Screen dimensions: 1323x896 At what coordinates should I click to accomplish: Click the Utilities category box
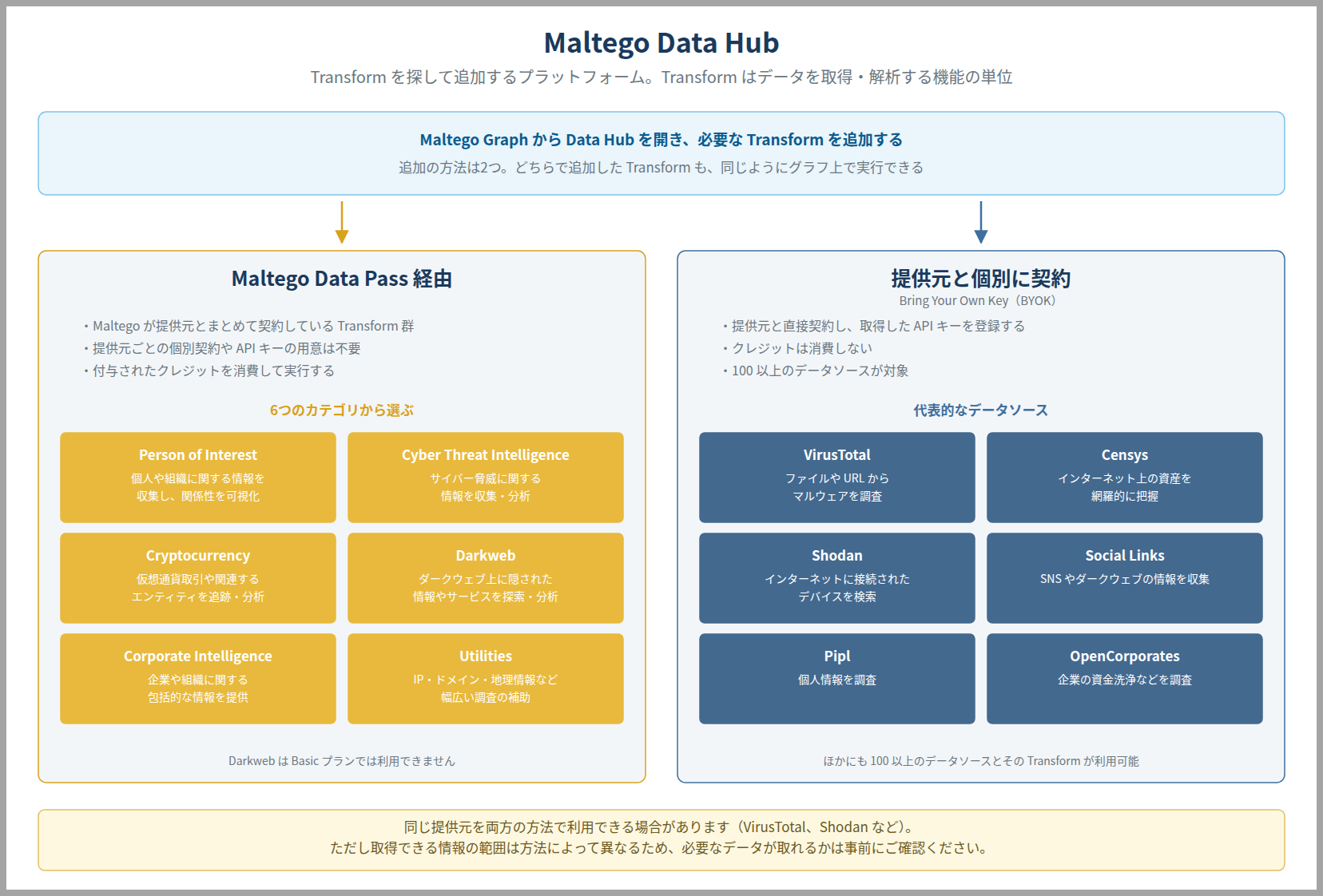coord(486,679)
